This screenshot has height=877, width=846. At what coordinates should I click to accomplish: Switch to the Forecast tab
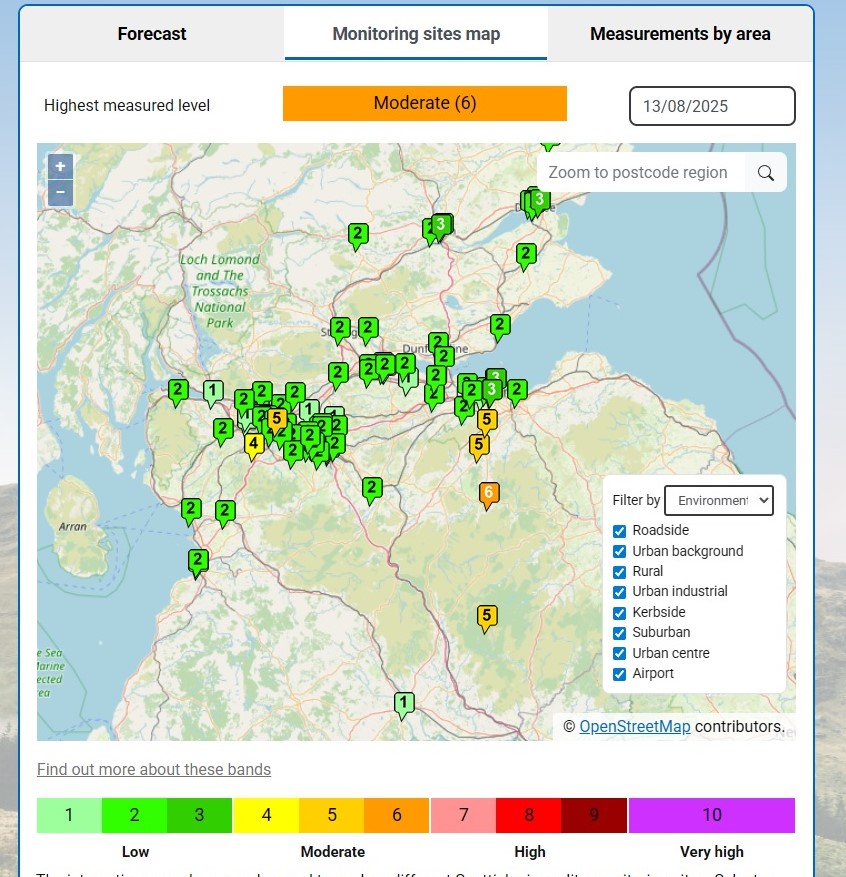coord(151,33)
